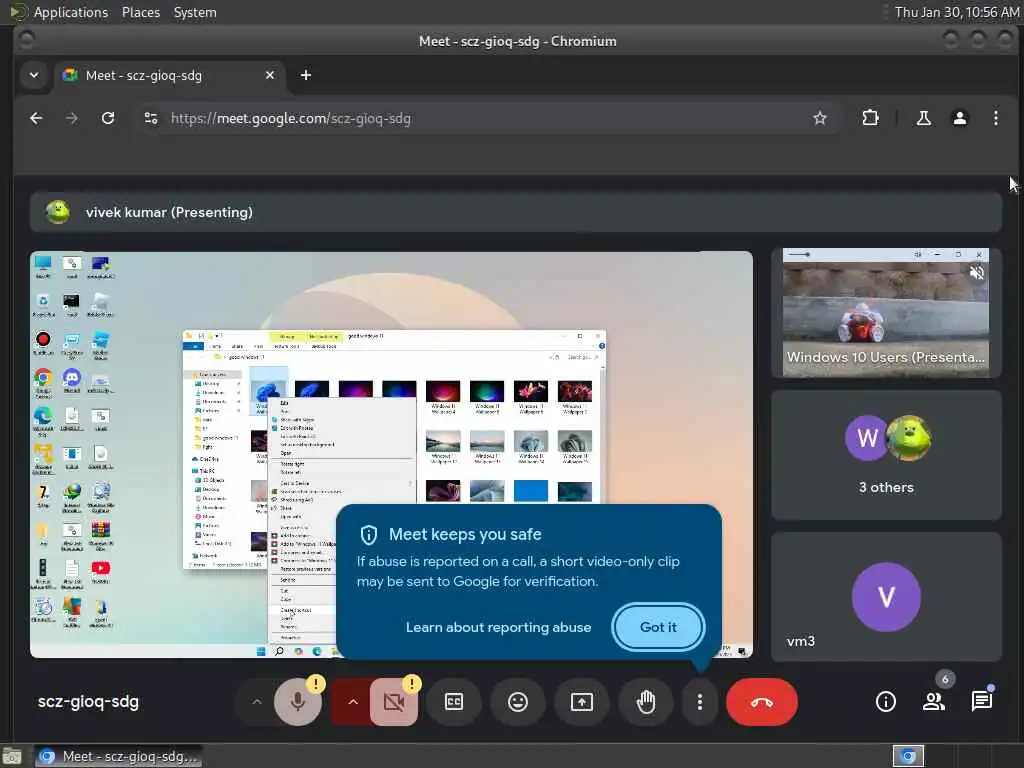1024x768 pixels.
Task: Expand audio settings chevron beside microphone
Action: tap(257, 702)
